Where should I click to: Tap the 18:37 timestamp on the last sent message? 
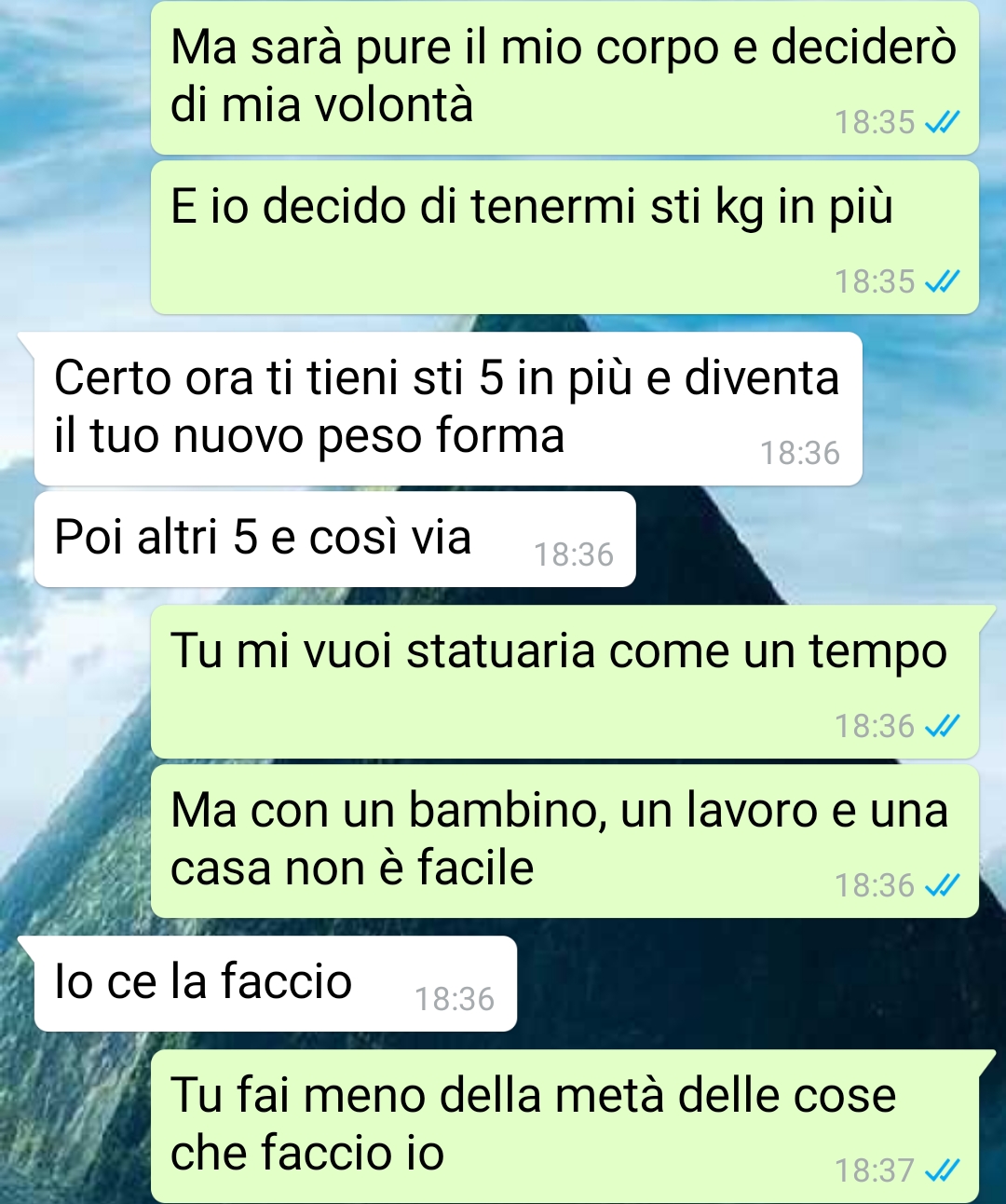(x=875, y=1171)
